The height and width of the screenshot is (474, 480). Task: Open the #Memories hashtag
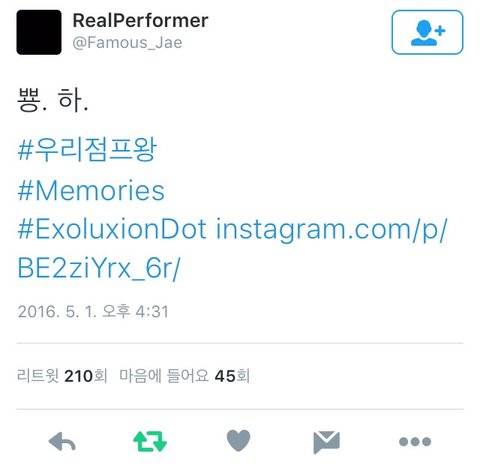tap(91, 191)
